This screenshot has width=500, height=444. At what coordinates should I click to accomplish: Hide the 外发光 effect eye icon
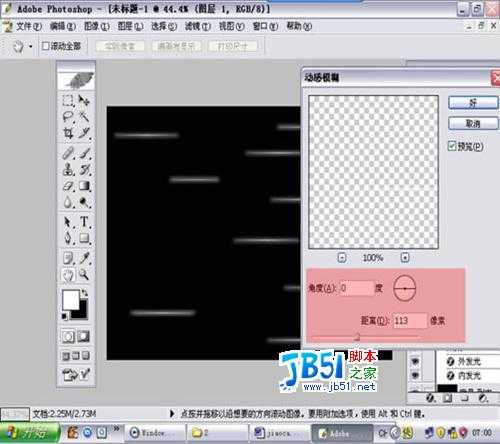pyautogui.click(x=415, y=361)
